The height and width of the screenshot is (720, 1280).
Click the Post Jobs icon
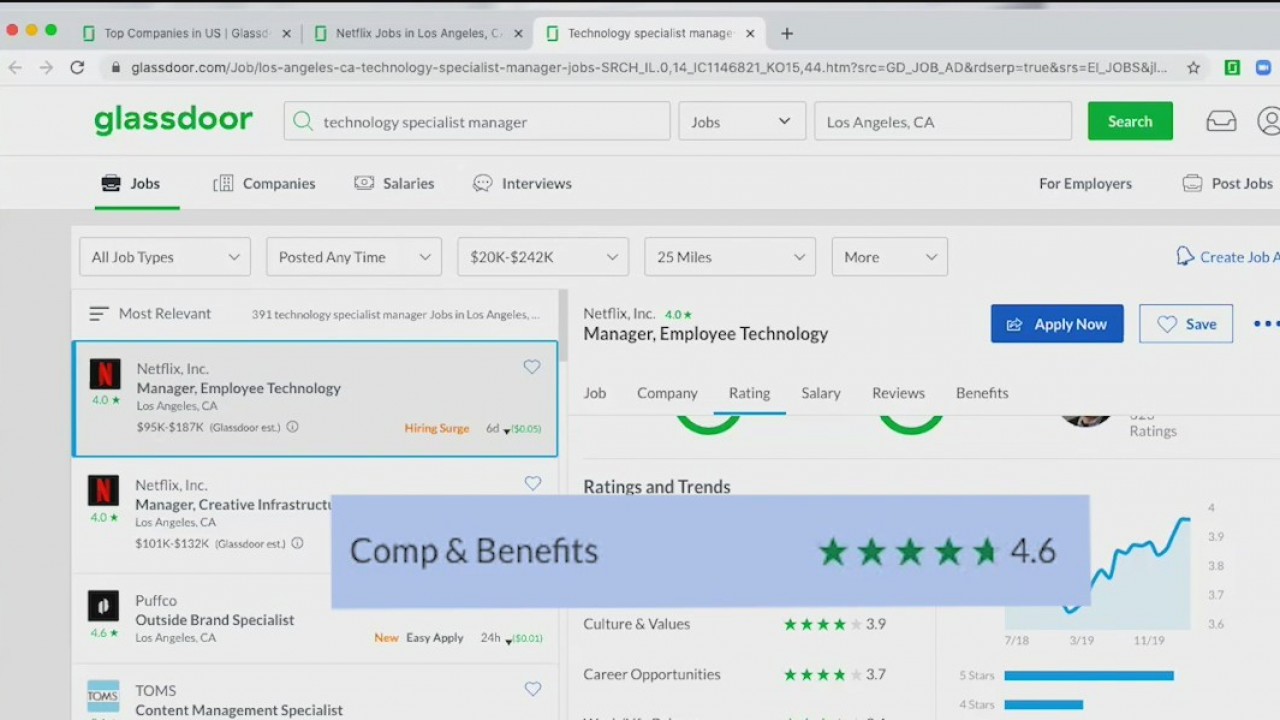tap(1192, 183)
